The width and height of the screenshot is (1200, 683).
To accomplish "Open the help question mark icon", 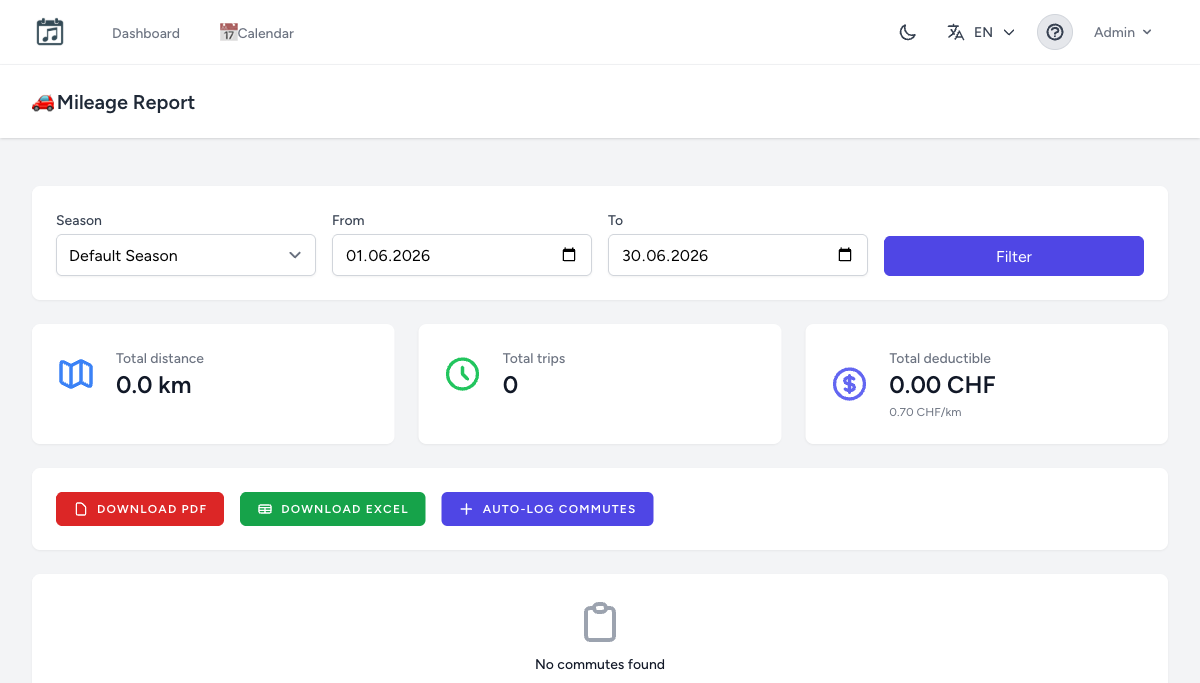I will click(x=1054, y=32).
